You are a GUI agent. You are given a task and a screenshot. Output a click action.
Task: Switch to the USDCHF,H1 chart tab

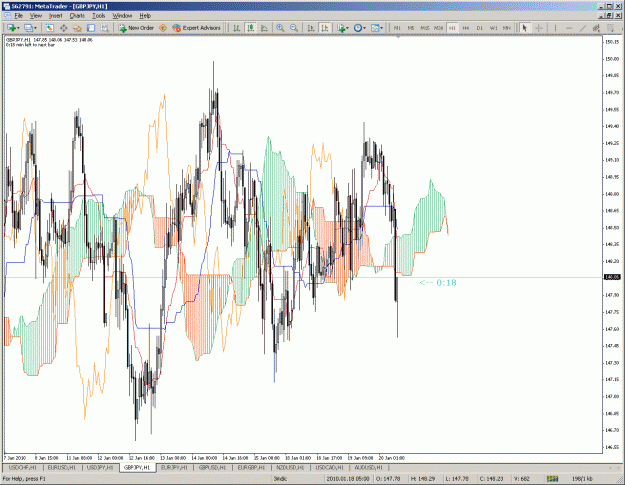pos(23,467)
